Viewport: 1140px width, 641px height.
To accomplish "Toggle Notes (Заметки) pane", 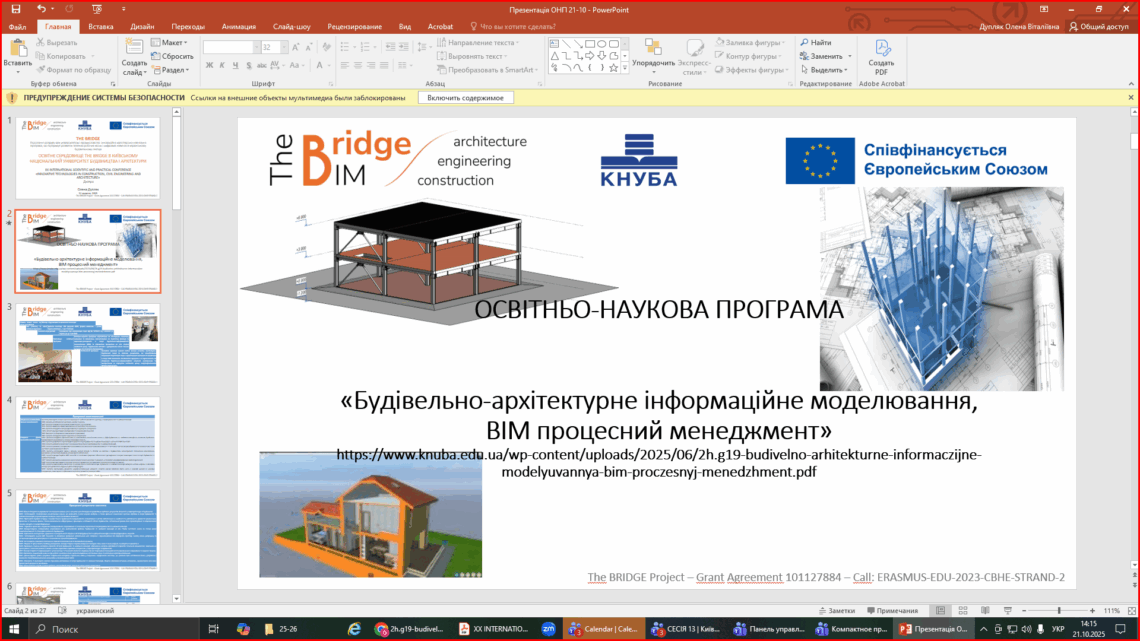I will [x=835, y=610].
